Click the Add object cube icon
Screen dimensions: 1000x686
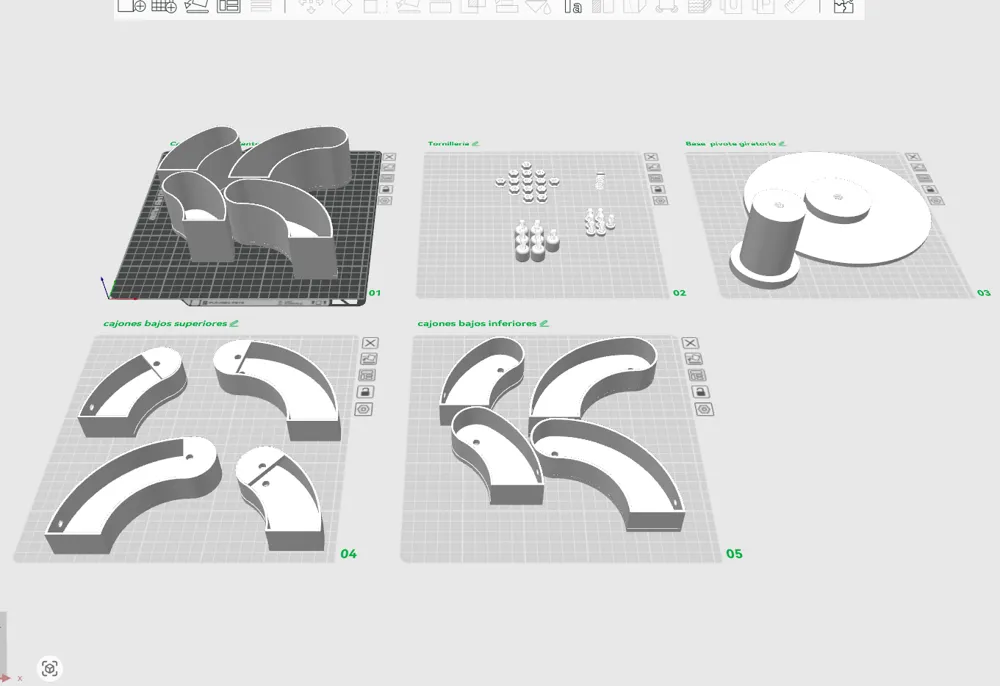click(x=131, y=6)
